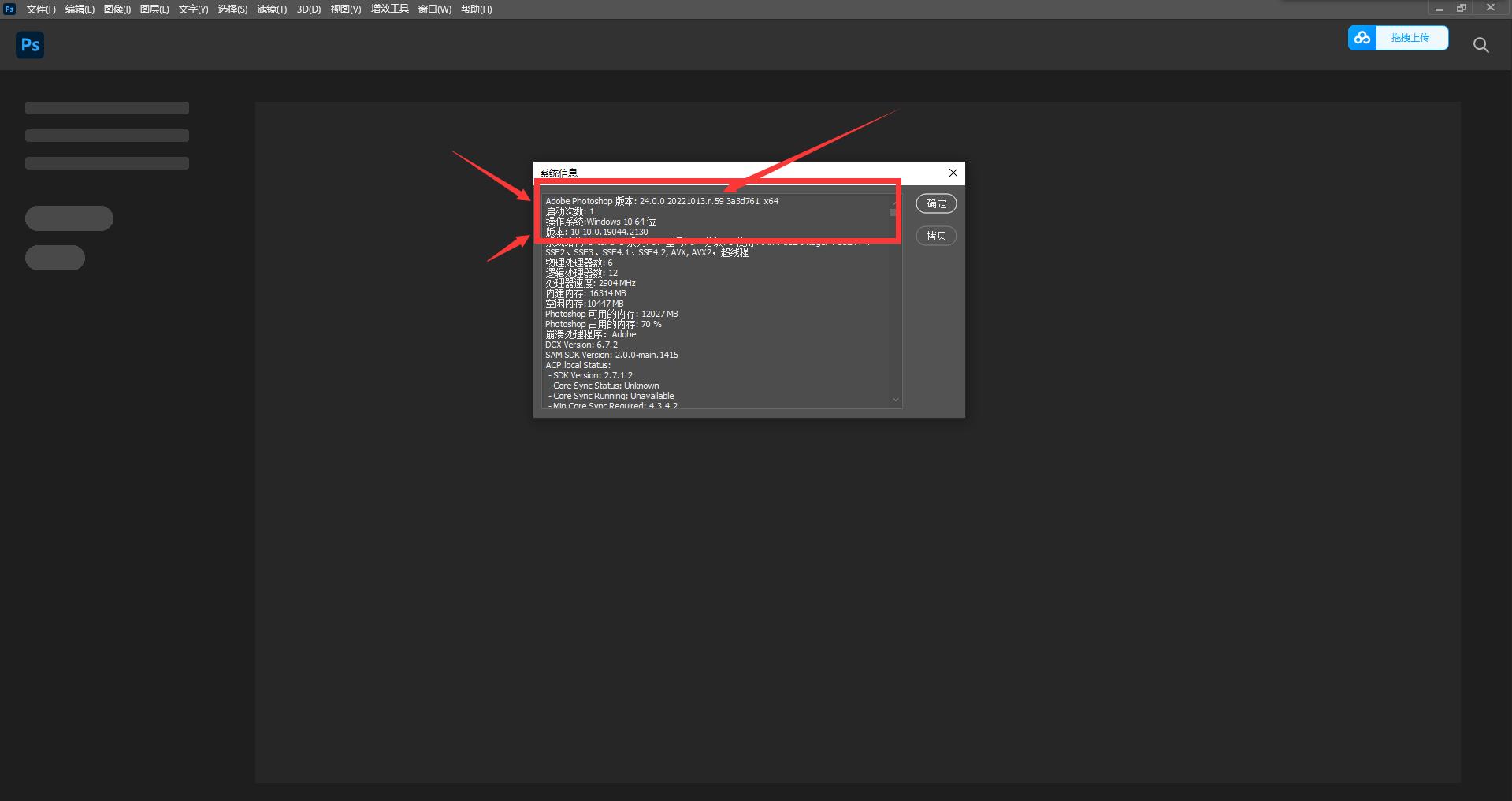The width and height of the screenshot is (1512, 801).
Task: Open the 图像(I) menu
Action: point(117,9)
